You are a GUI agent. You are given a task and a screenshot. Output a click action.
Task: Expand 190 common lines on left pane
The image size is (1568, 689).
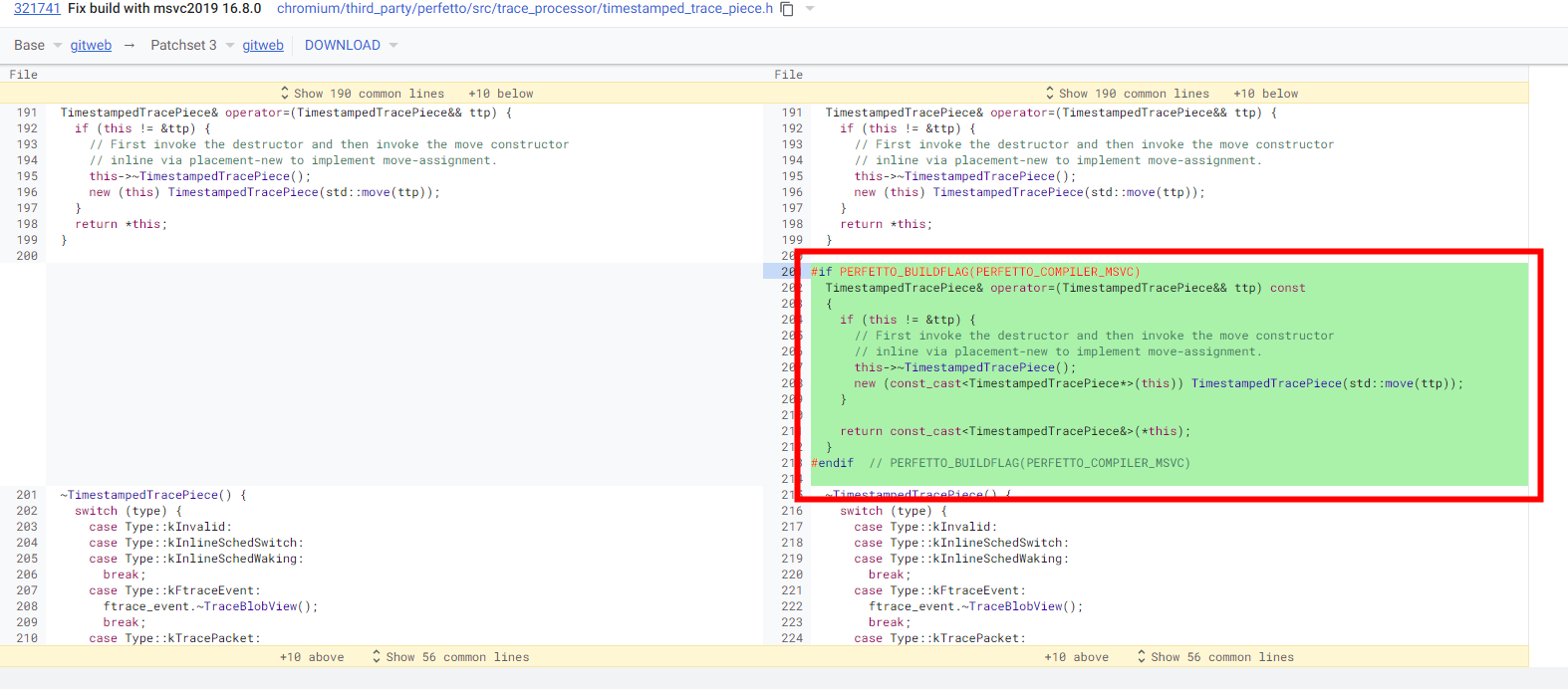[x=363, y=94]
